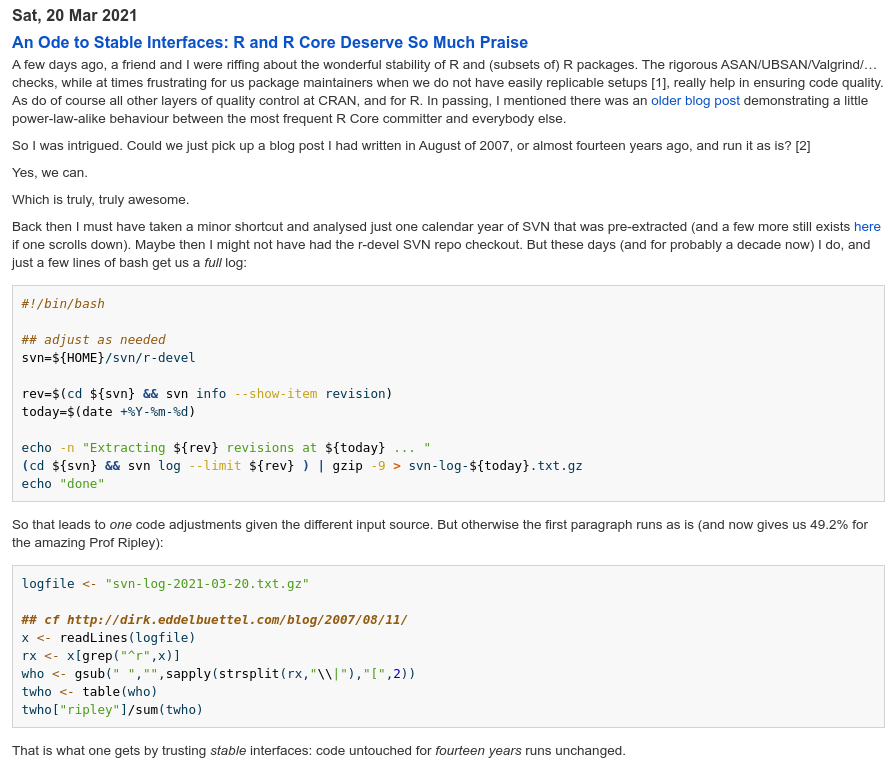Follow the 'older blog post' link
The height and width of the screenshot is (765, 895).
695,100
